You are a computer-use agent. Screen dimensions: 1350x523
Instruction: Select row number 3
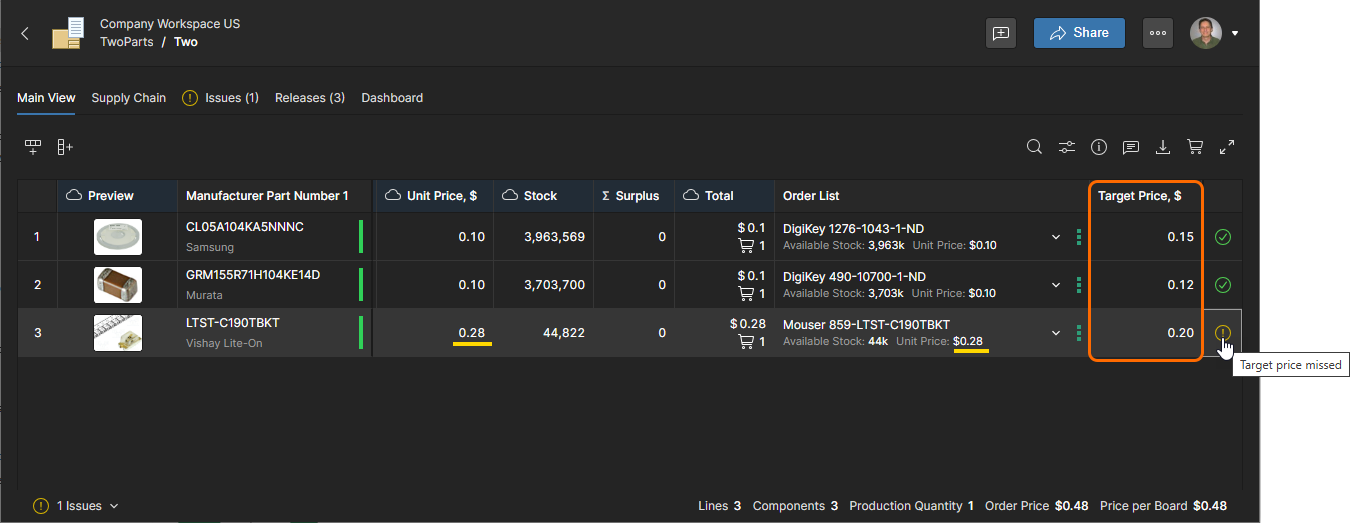point(37,333)
